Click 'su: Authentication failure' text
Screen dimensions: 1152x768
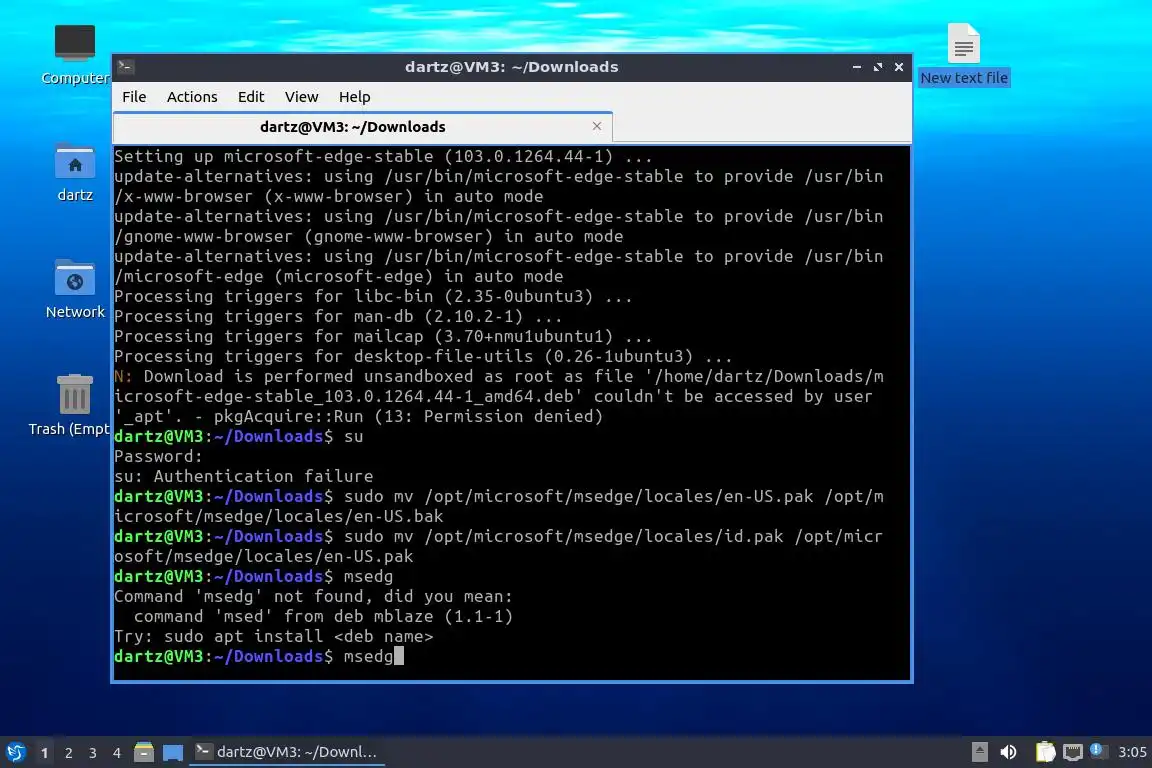tap(243, 476)
